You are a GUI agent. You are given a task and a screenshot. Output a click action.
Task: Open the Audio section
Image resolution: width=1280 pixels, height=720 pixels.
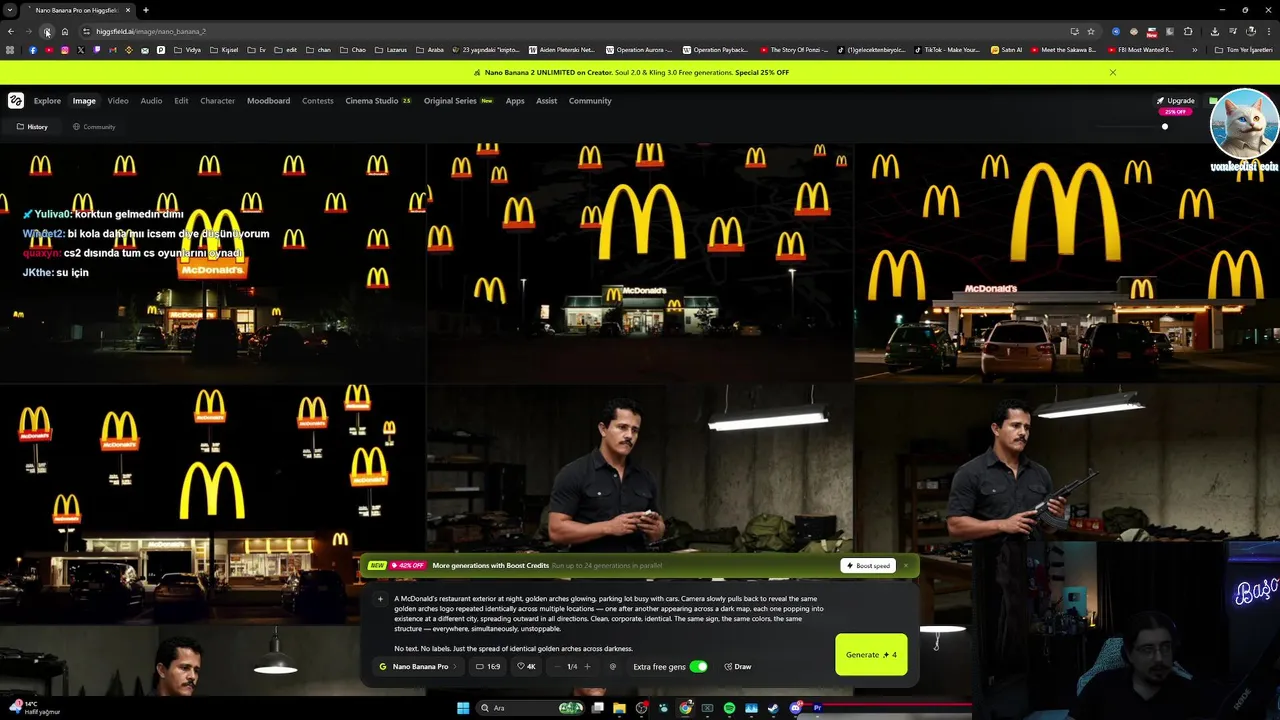tap(151, 101)
